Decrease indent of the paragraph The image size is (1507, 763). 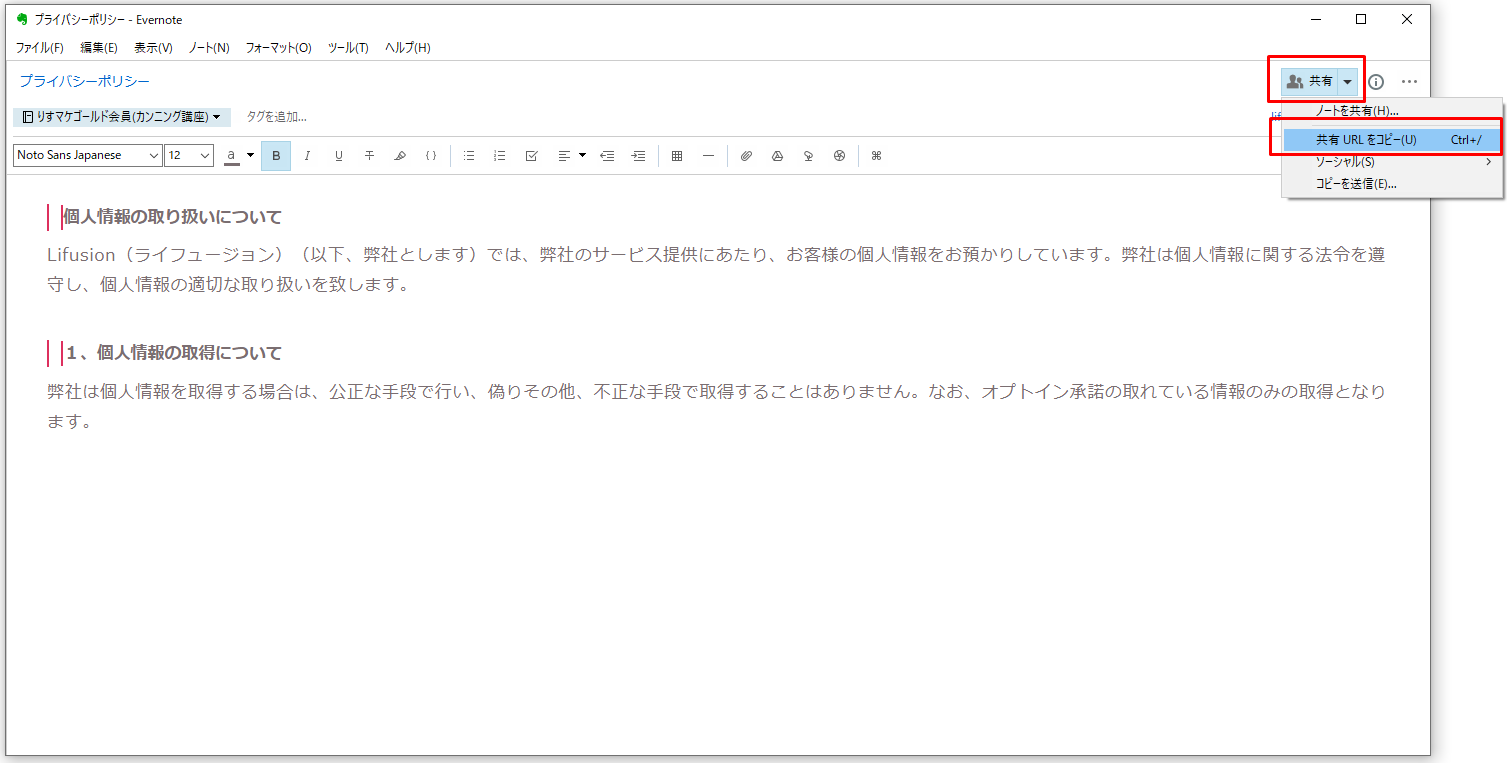pos(607,156)
